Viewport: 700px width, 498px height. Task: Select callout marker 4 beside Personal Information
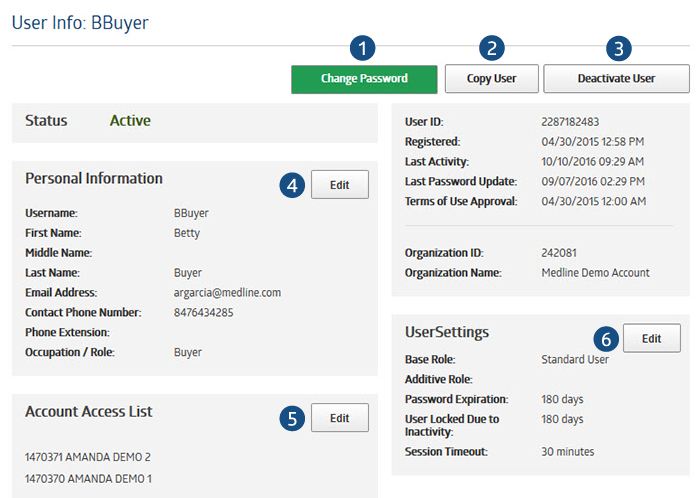click(x=291, y=185)
